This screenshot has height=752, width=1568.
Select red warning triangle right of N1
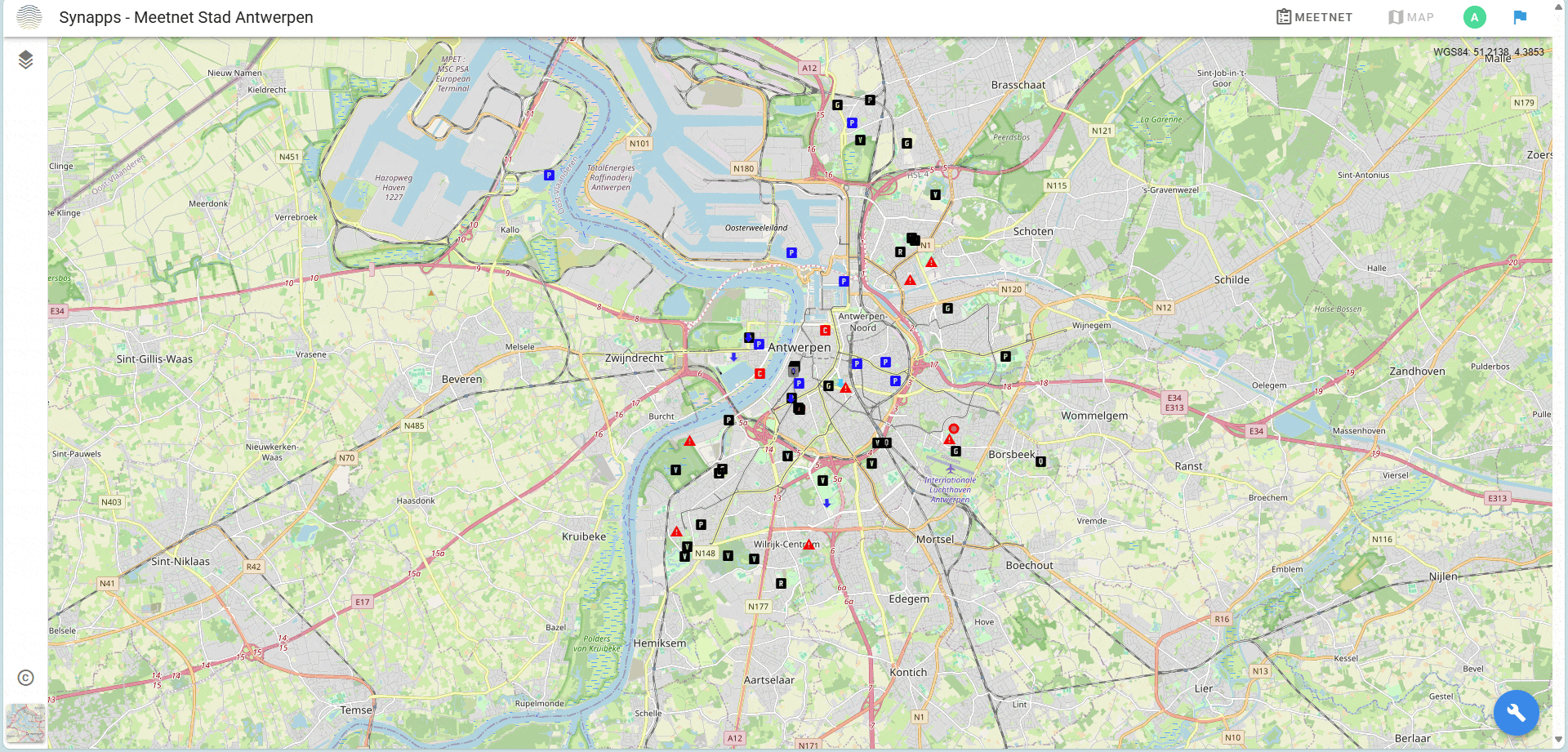pyautogui.click(x=931, y=262)
